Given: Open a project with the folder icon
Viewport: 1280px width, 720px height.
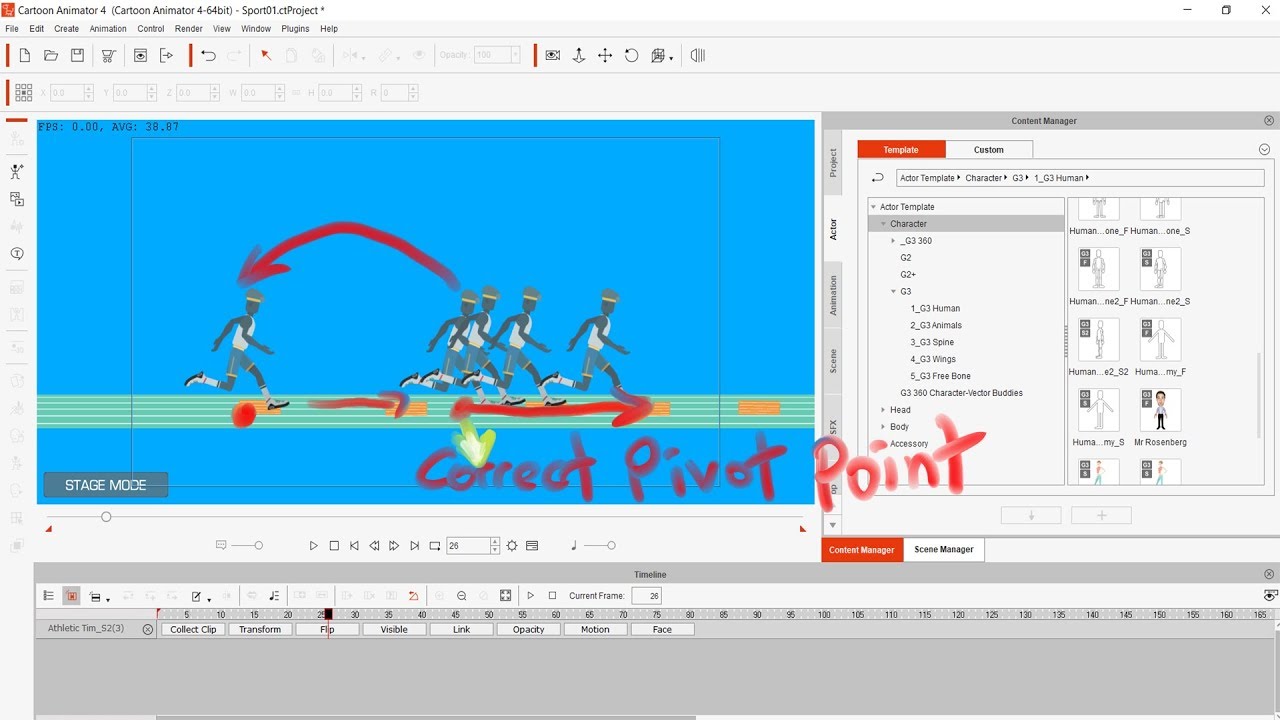Looking at the screenshot, I should pyautogui.click(x=50, y=56).
